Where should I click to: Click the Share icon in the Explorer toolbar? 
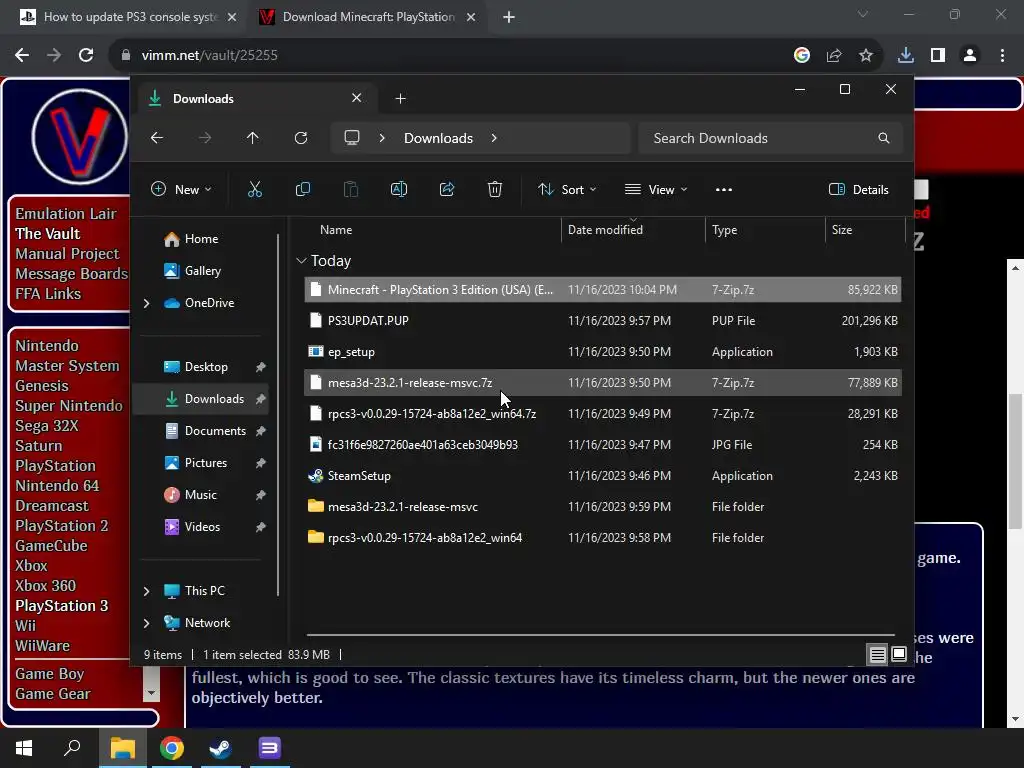(447, 189)
